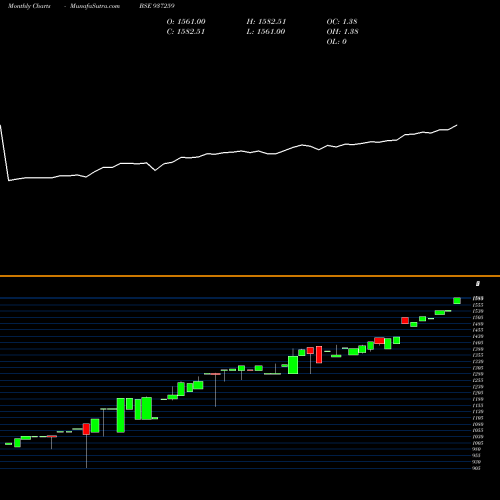500x500 pixels.
Task: Select the latest green candle near 1582
Action: [x=457, y=301]
